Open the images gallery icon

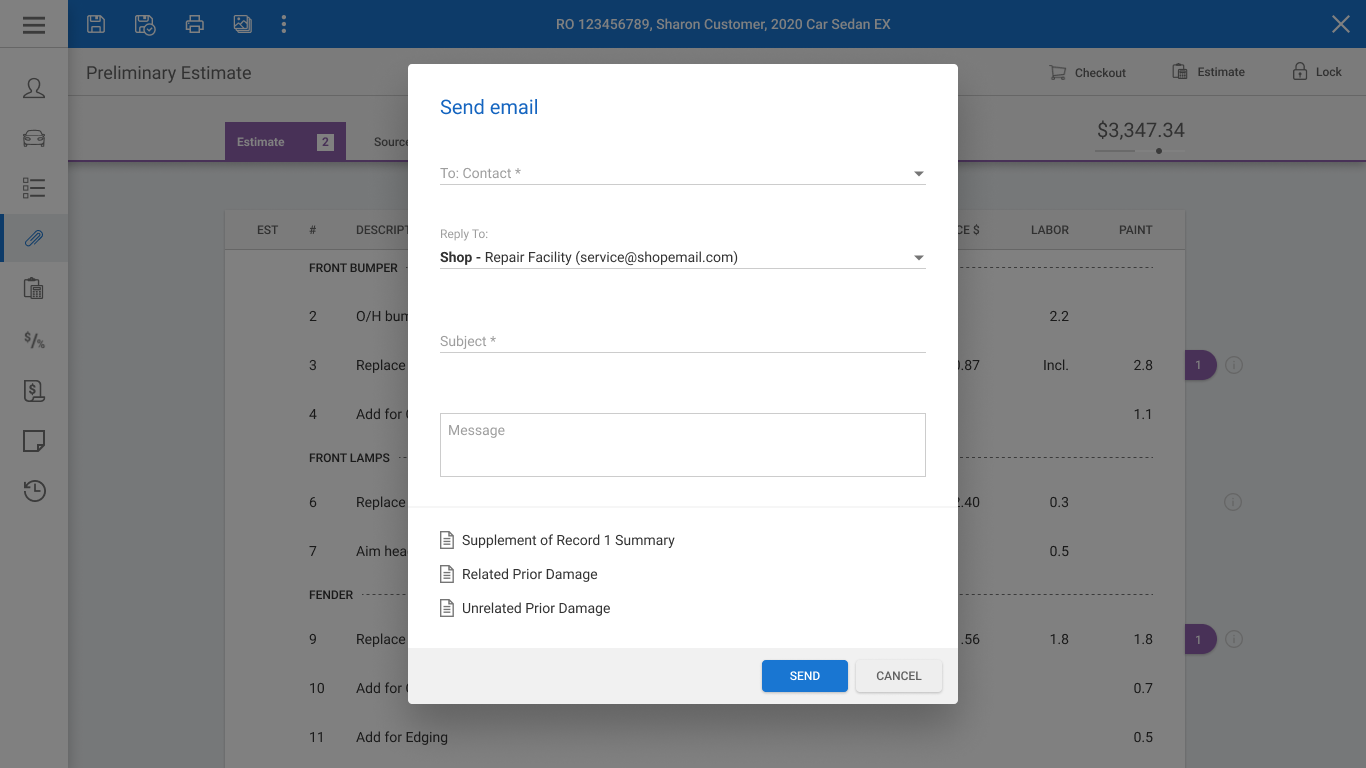[242, 24]
